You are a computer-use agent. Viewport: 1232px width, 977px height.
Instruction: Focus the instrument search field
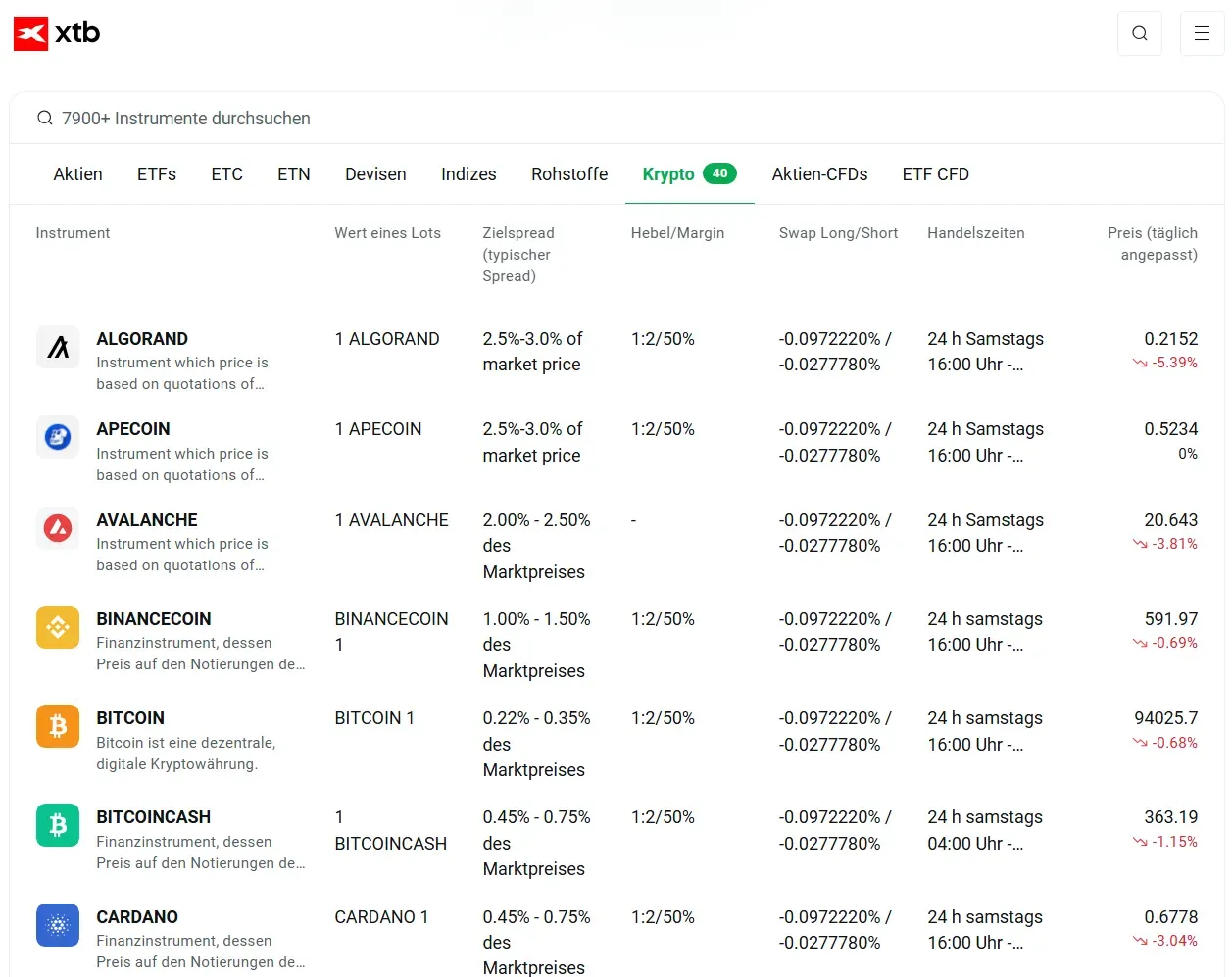click(x=616, y=119)
